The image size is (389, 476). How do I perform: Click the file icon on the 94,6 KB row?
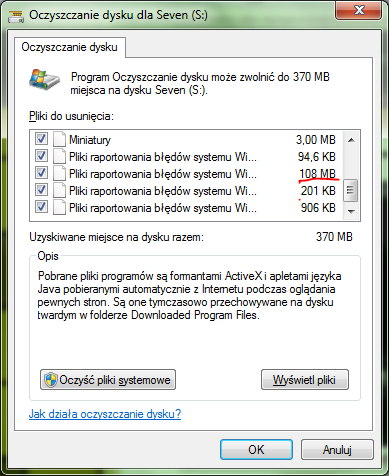pos(59,156)
